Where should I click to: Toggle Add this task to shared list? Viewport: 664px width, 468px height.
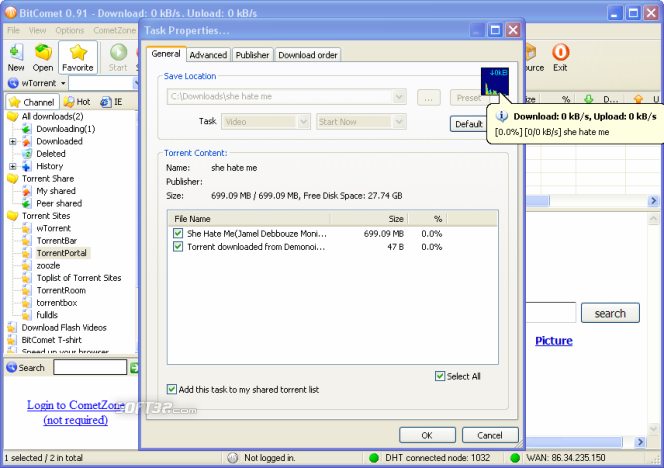pyautogui.click(x=172, y=389)
